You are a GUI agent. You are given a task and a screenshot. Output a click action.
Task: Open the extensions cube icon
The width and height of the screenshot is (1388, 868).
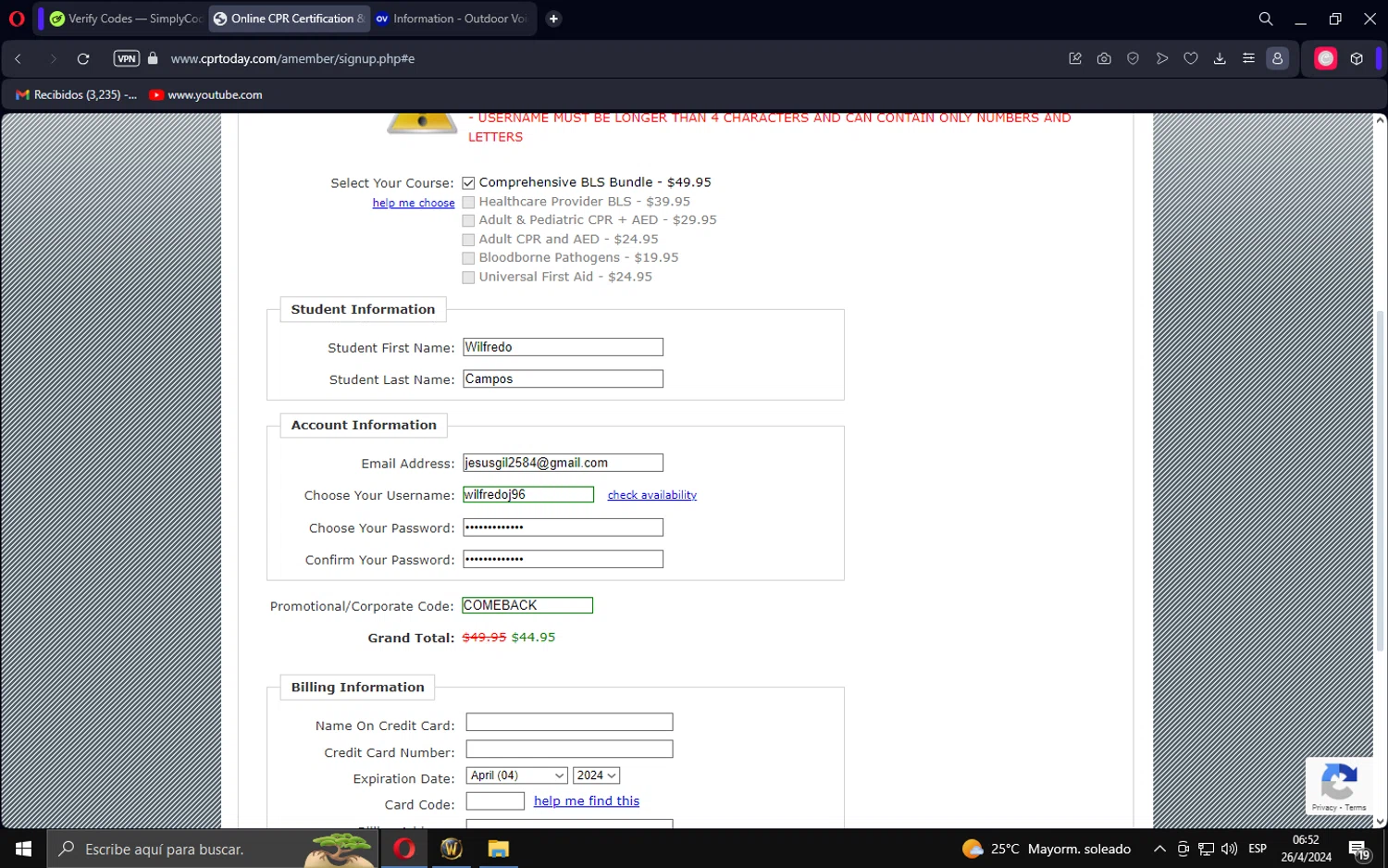click(1357, 58)
